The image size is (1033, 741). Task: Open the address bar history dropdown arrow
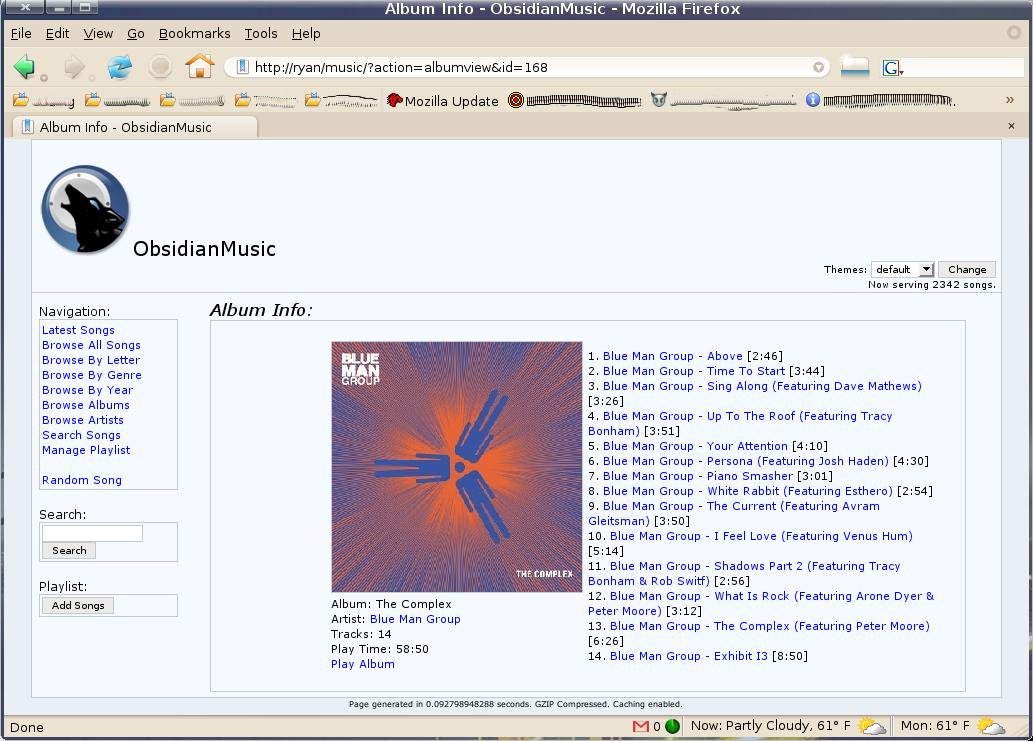click(x=818, y=67)
